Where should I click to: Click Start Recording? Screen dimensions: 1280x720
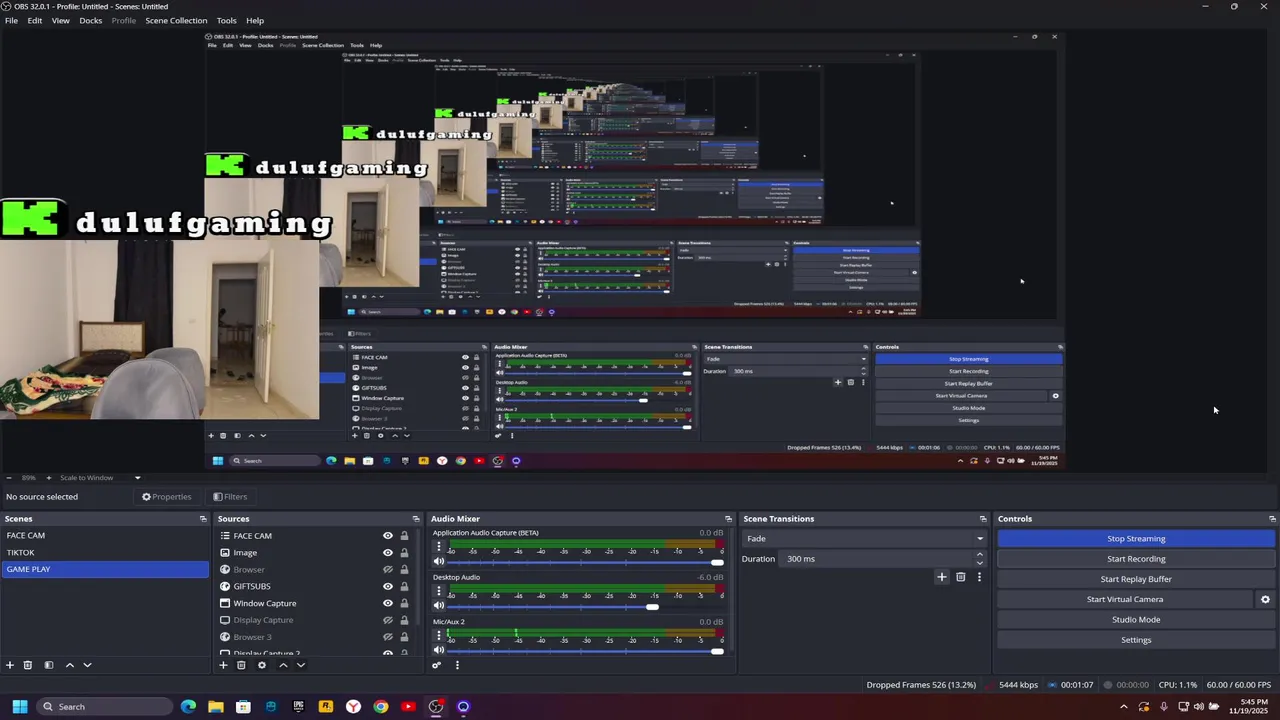pyautogui.click(x=1136, y=559)
